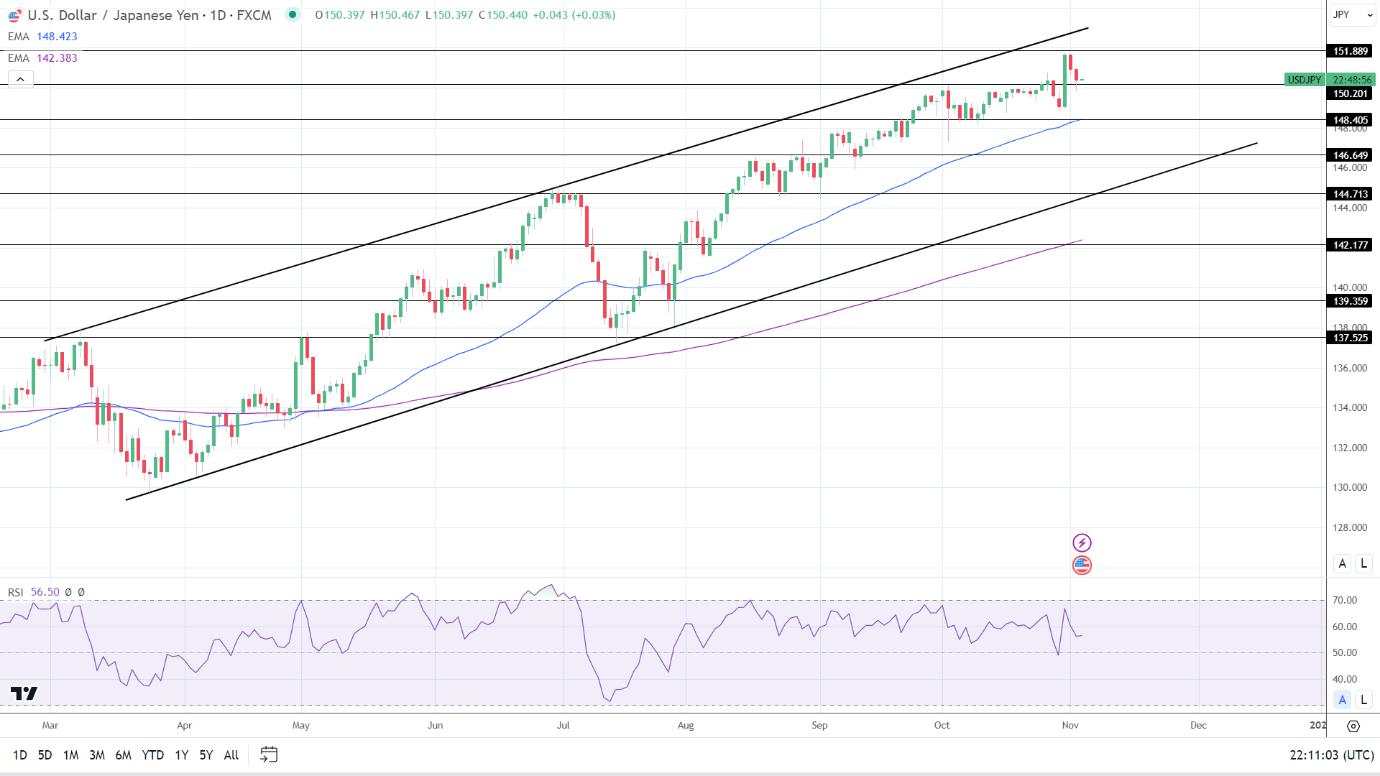Toggle log scale L on price pane
Viewport: 1380px width, 776px height.
pyautogui.click(x=1364, y=563)
